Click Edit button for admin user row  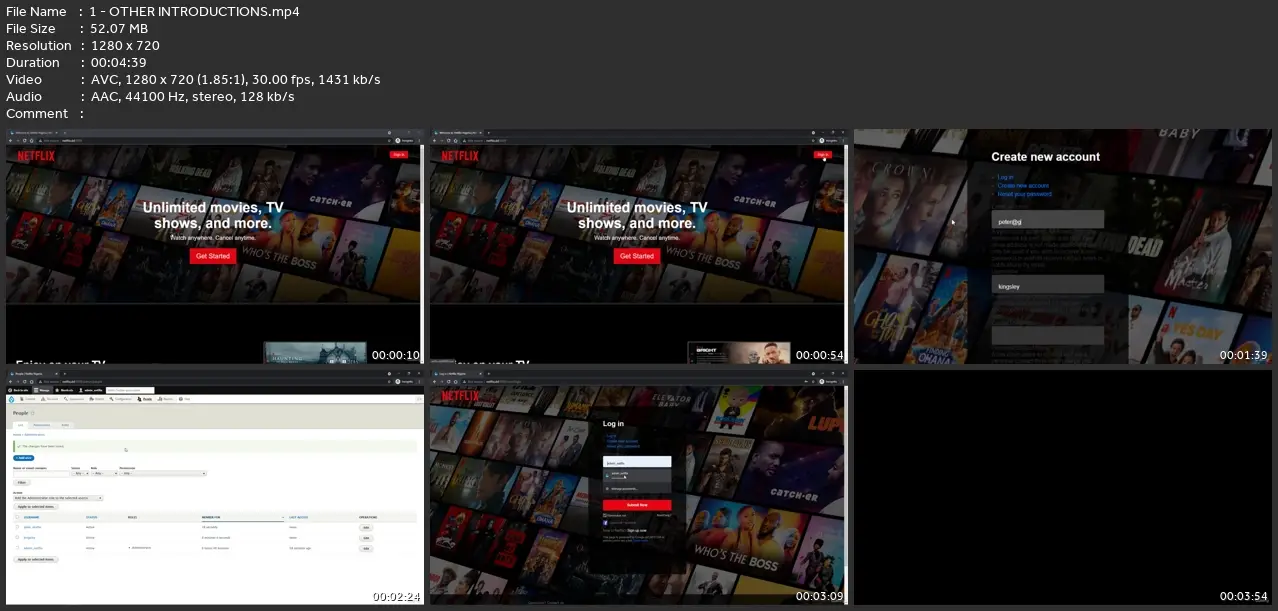366,549
